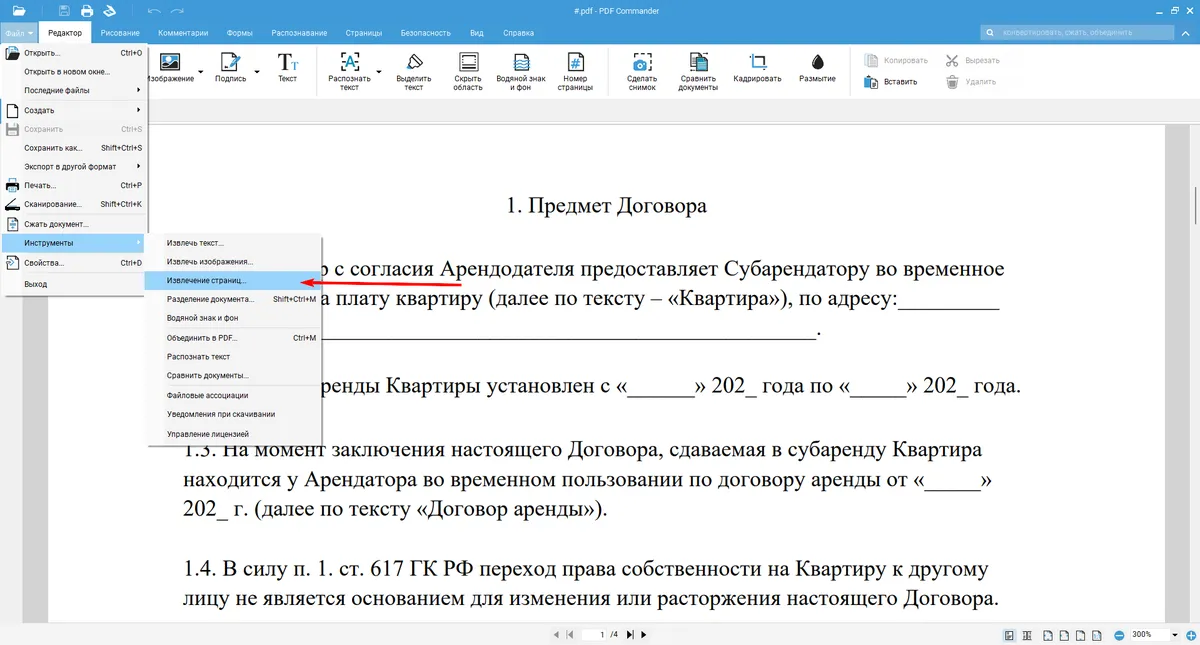Choose Свойства menu item

tap(75, 263)
